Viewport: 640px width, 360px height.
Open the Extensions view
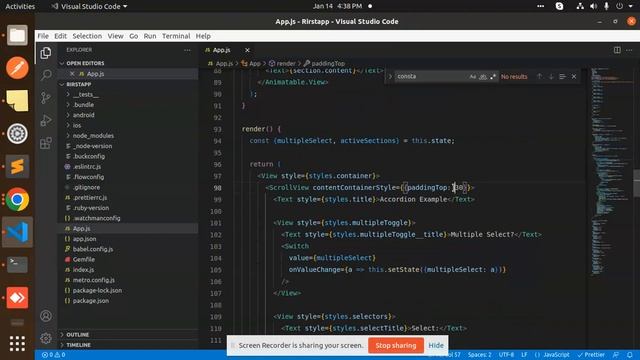46,143
